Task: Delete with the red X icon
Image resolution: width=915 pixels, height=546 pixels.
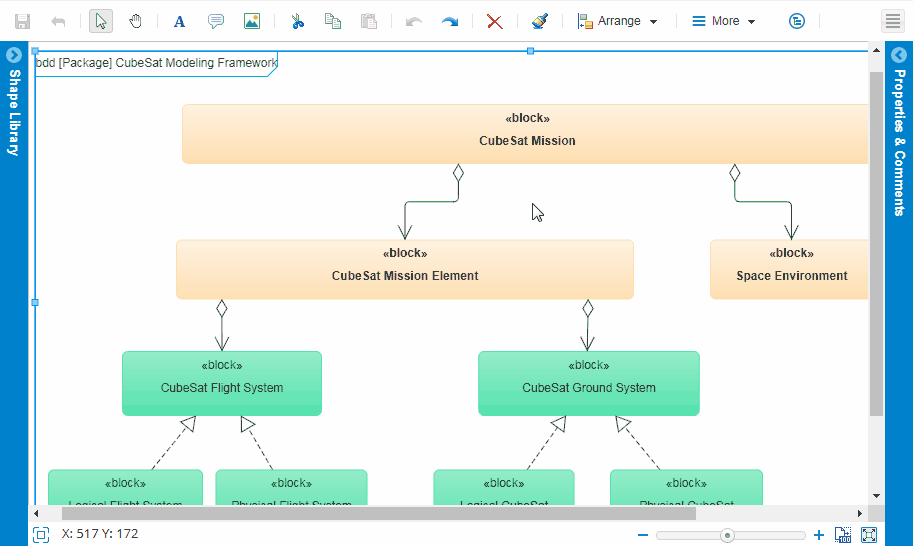Action: coord(495,22)
